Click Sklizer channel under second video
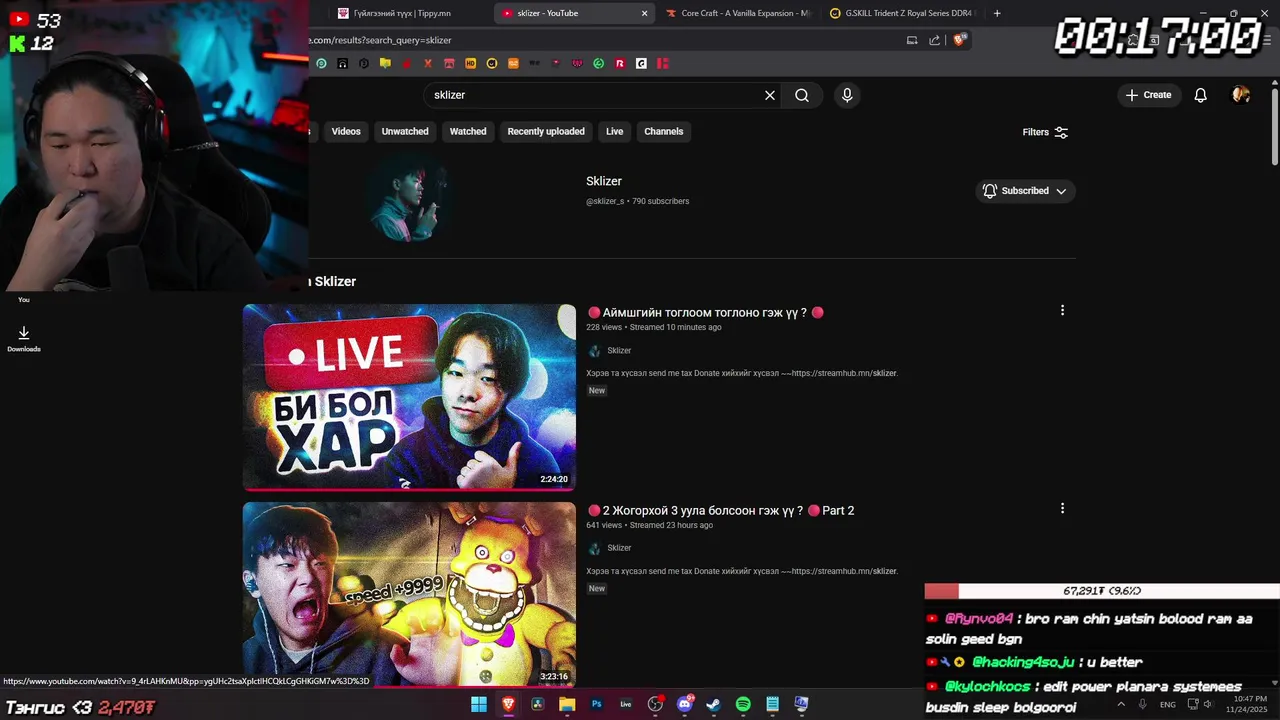Screen dimensions: 1280x720 pos(619,548)
